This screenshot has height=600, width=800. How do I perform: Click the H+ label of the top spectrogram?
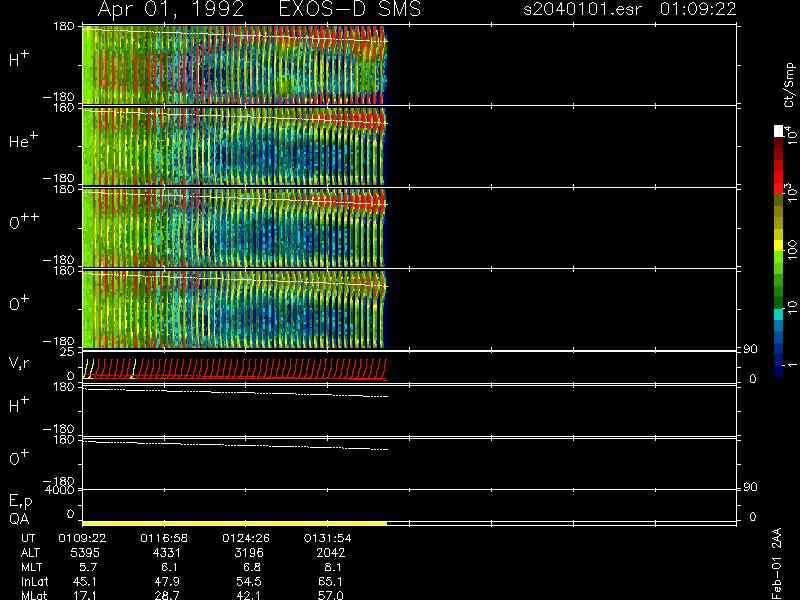point(19,59)
